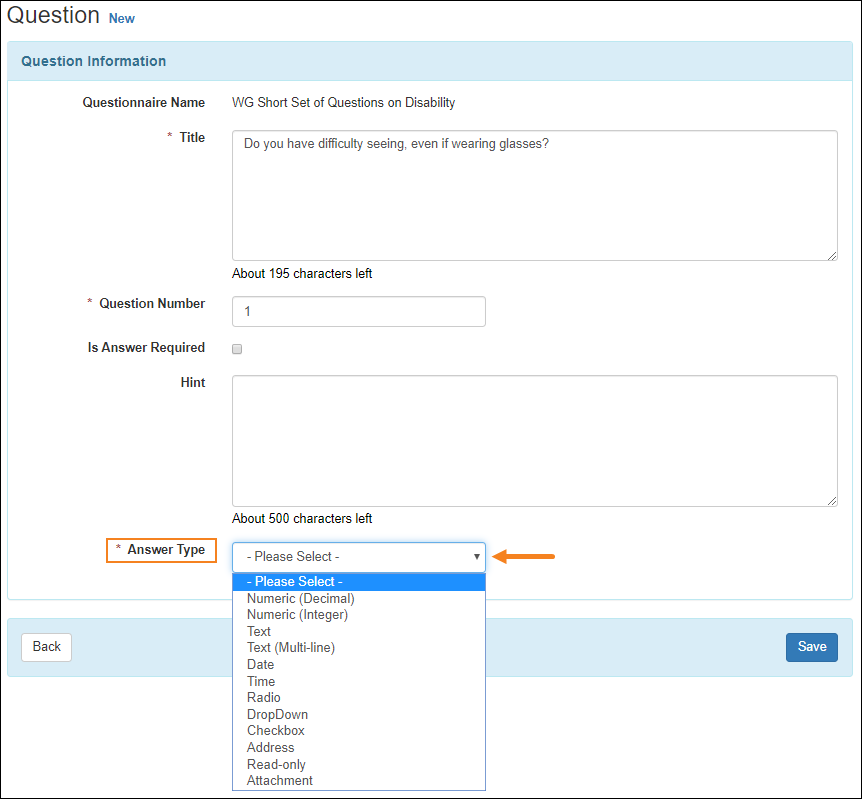The width and height of the screenshot is (862, 799).
Task: Grab the Title textarea resize handle
Action: click(832, 256)
